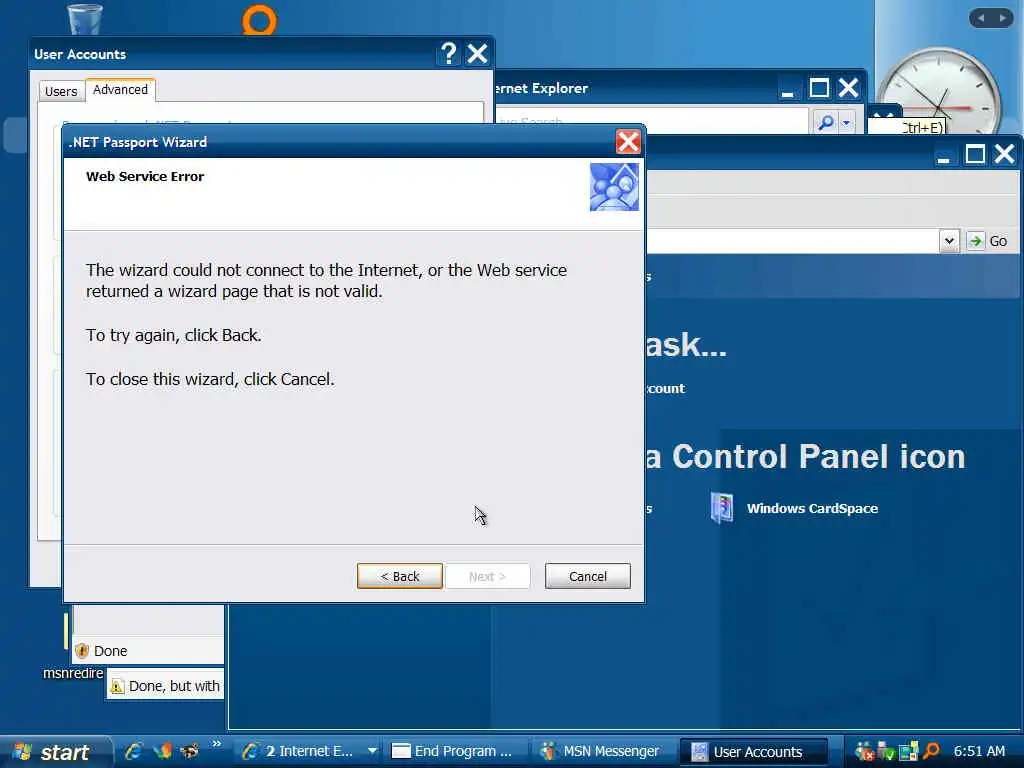
Task: Click the Go button in address bar
Action: 988,241
